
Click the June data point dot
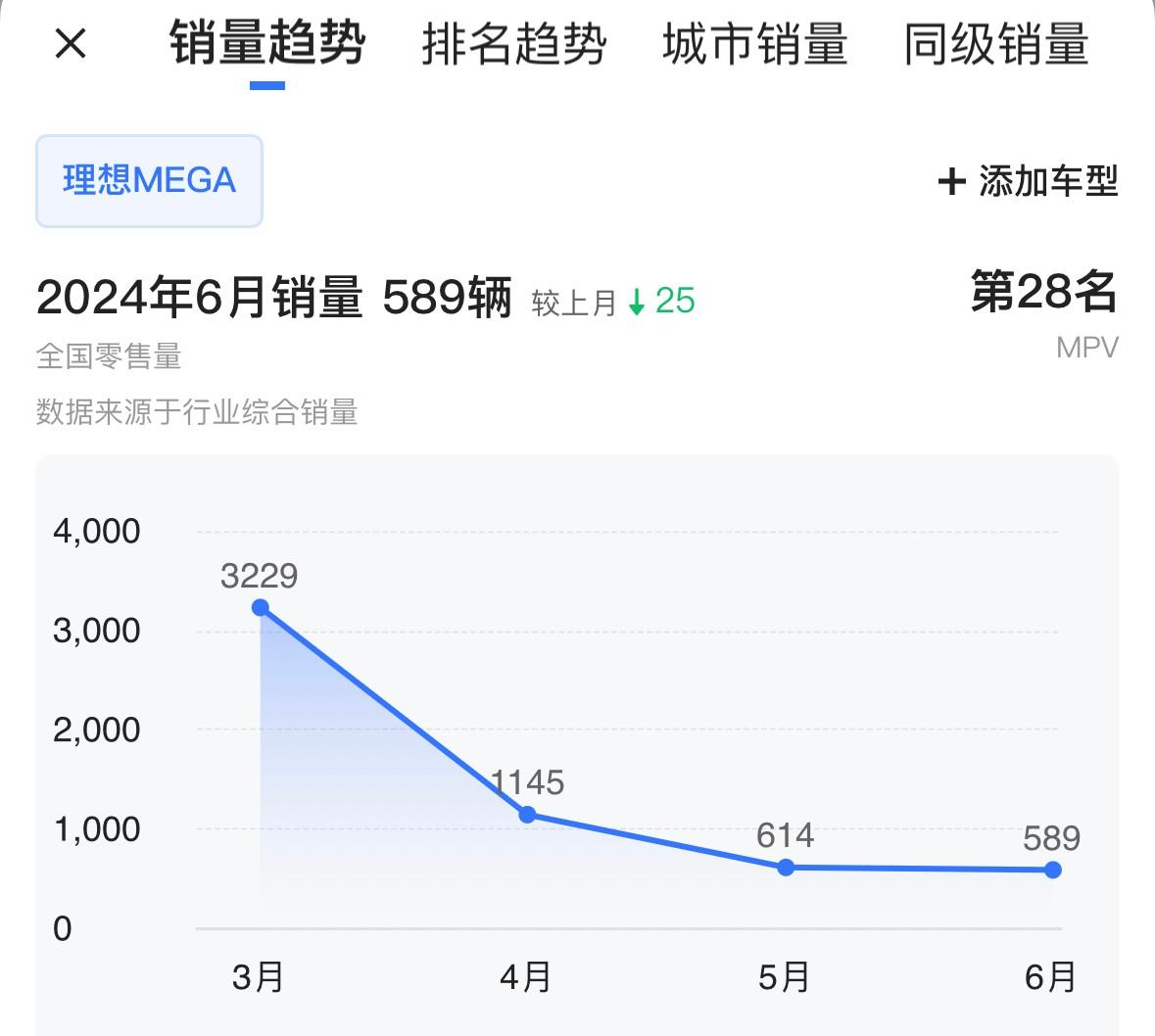(x=1052, y=870)
